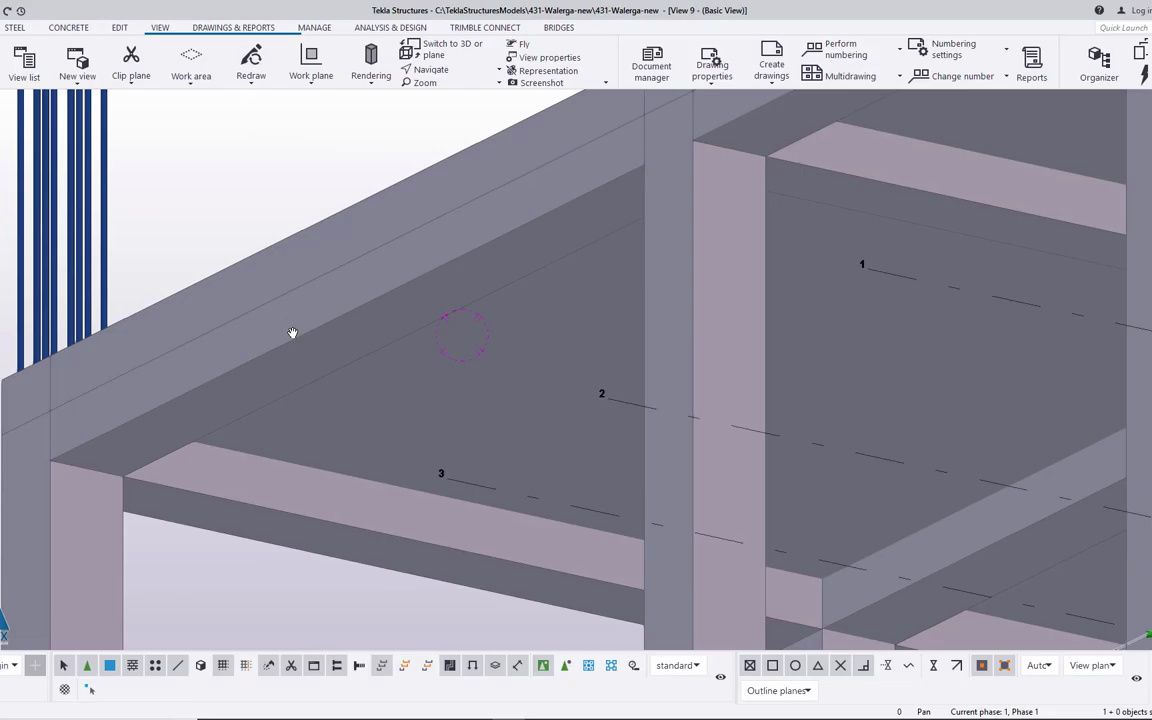Click Log in at top right
Image resolution: width=1152 pixels, height=720 pixels.
(x=1134, y=10)
